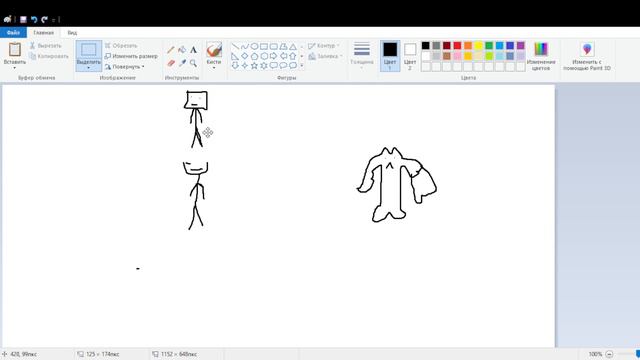The width and height of the screenshot is (640, 360).
Task: Select the Rounded rectangle shape
Action: click(273, 46)
